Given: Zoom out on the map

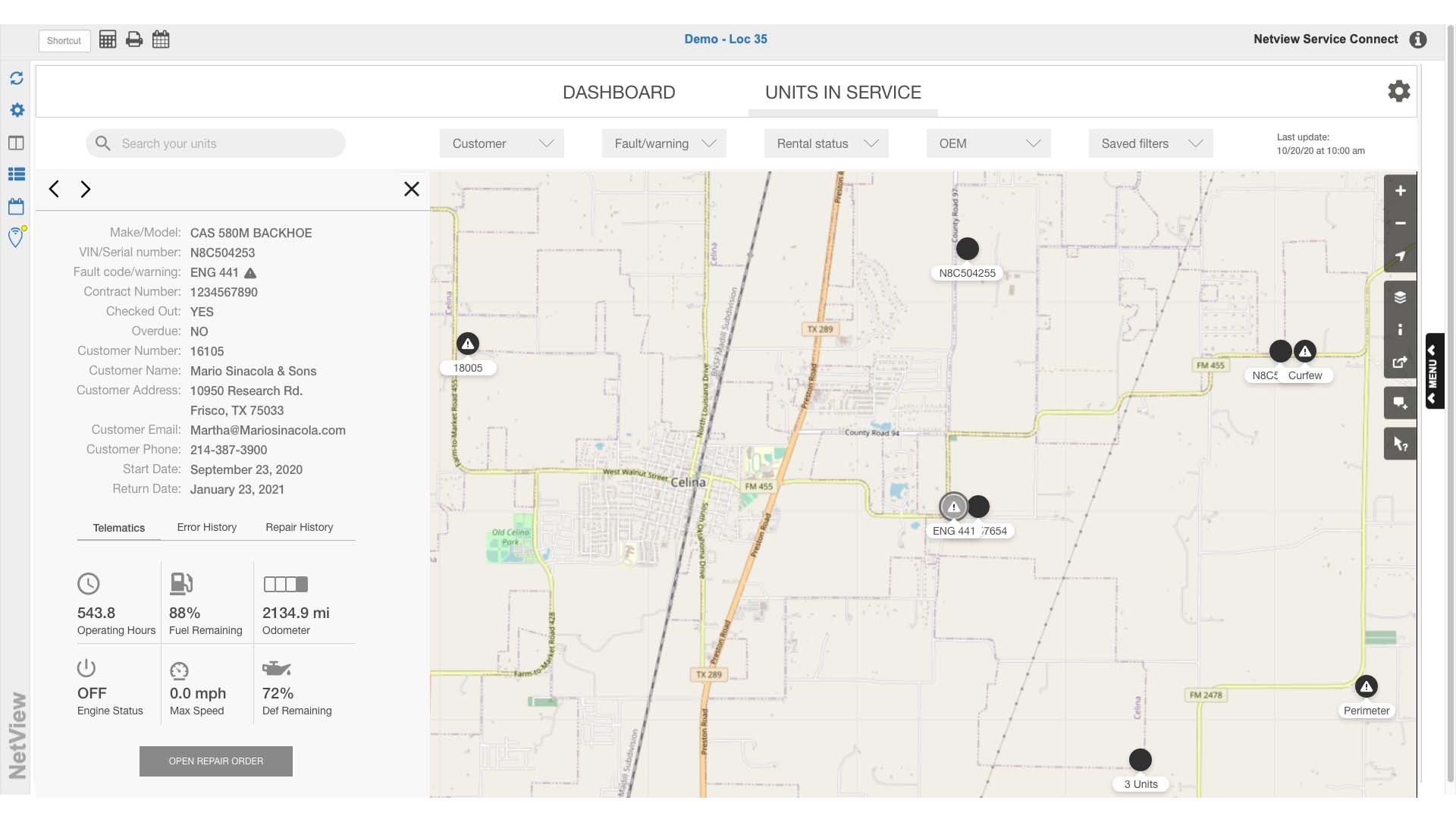Looking at the screenshot, I should (1400, 223).
